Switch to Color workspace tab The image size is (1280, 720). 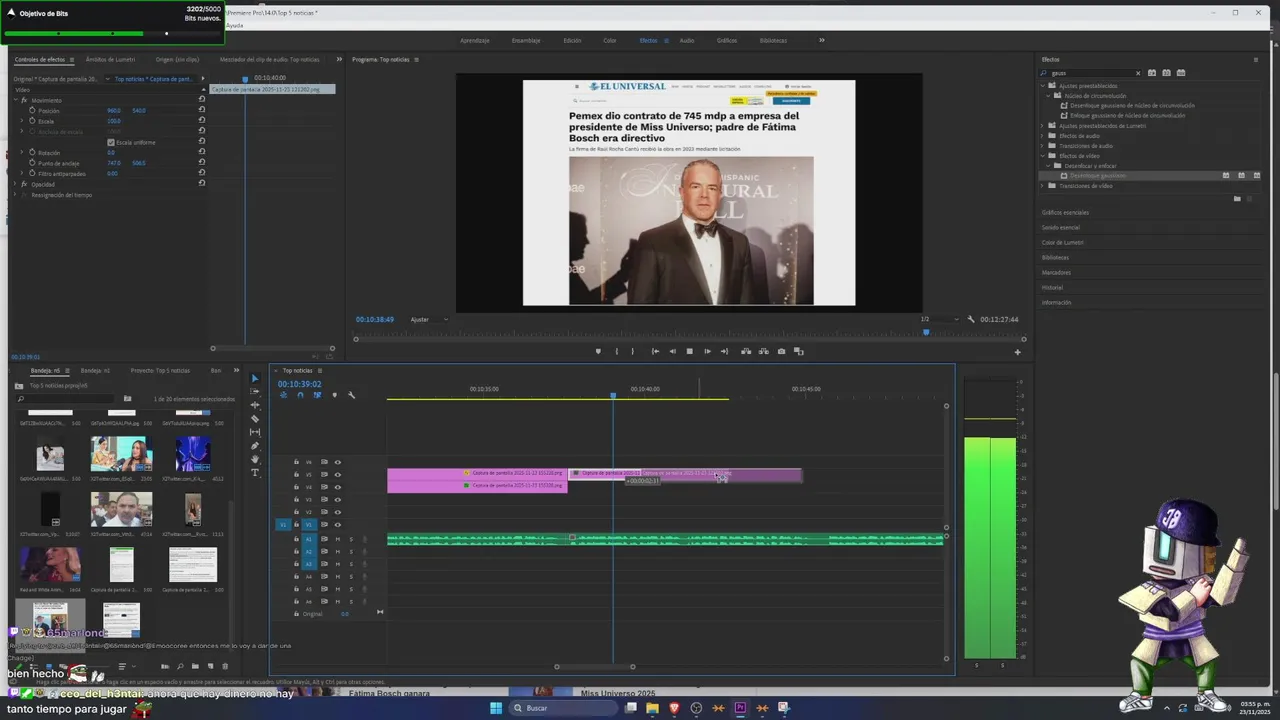(x=609, y=40)
